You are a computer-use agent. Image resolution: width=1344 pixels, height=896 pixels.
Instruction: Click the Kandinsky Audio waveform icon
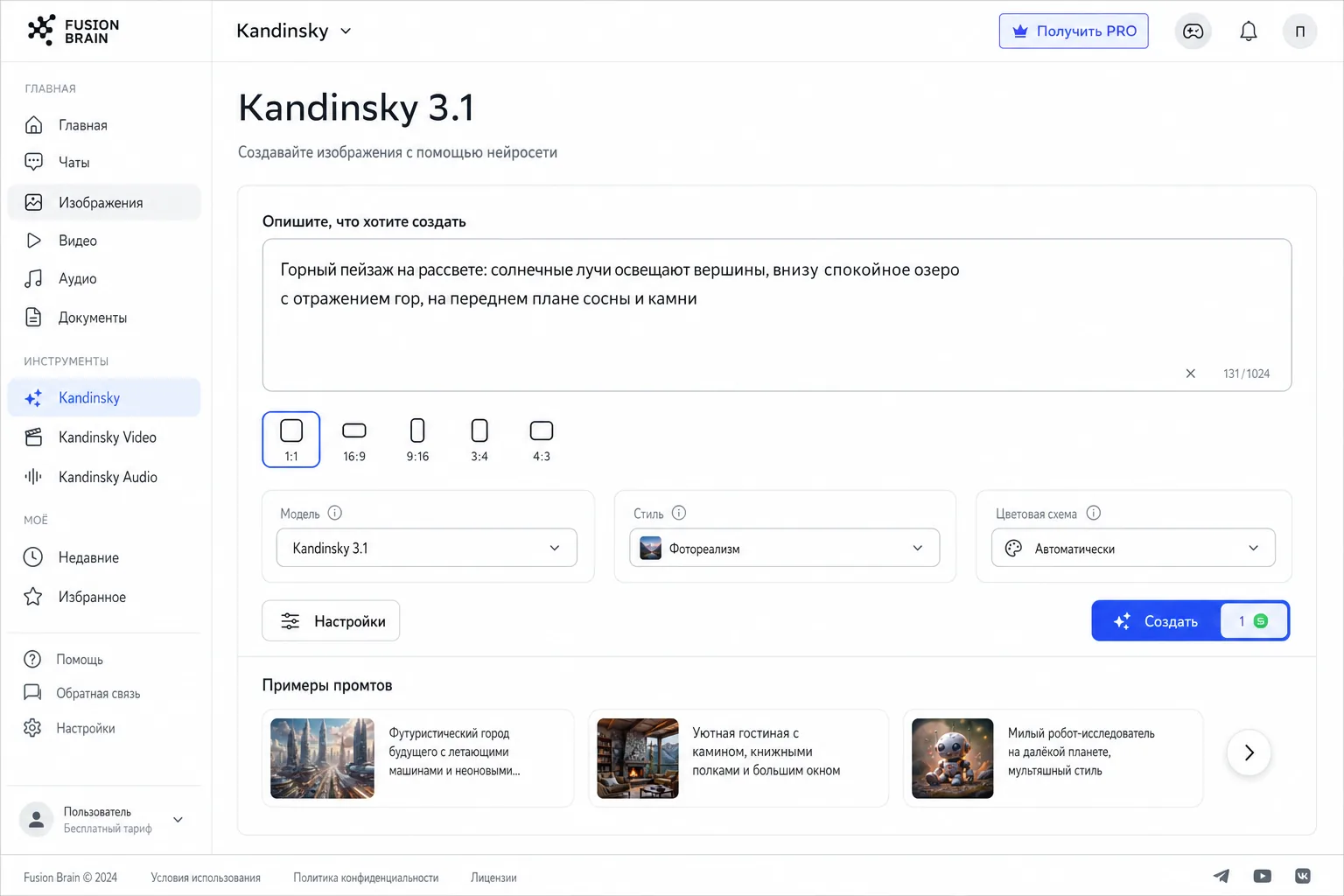33,476
